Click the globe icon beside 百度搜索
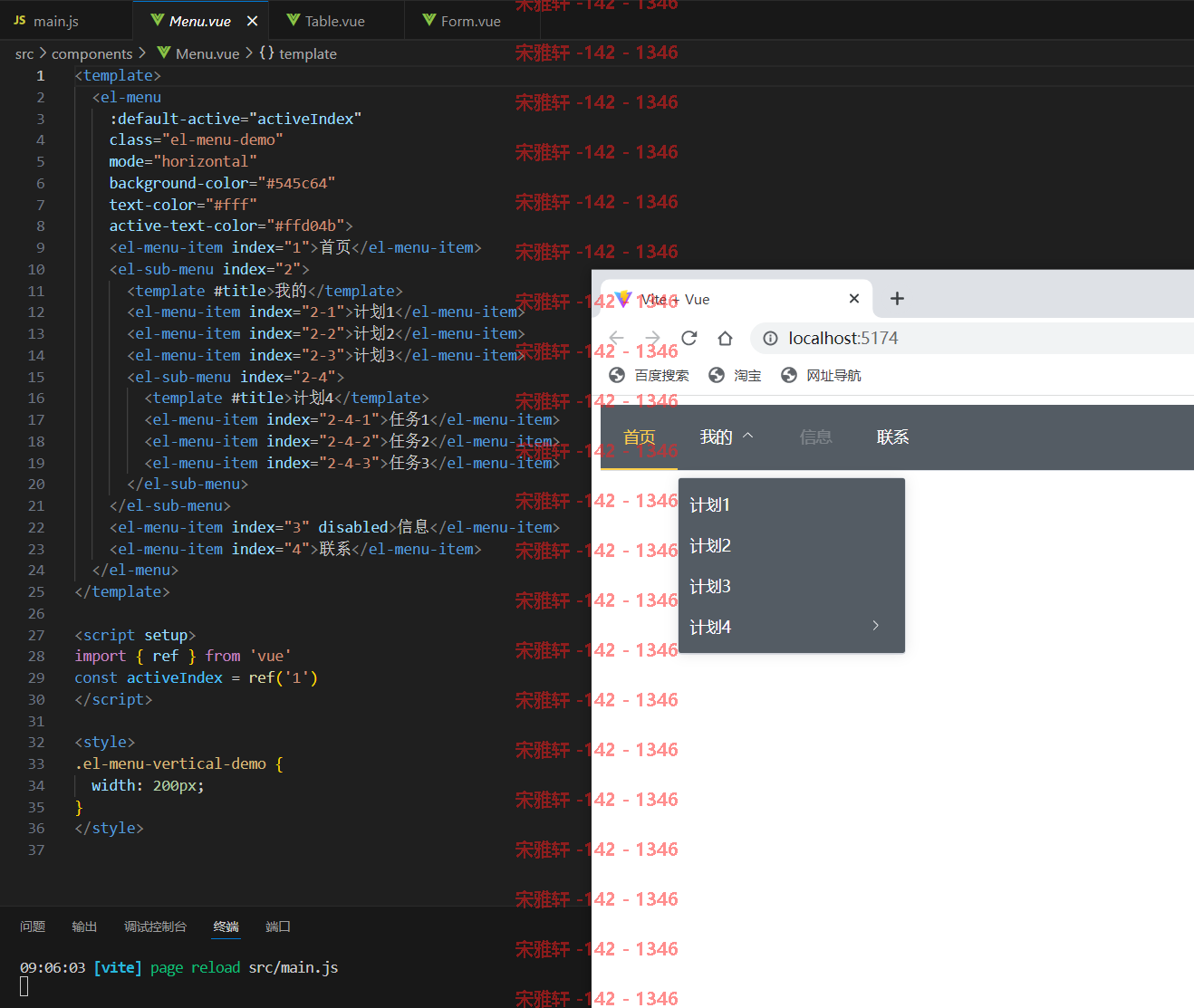This screenshot has width=1194, height=1008. point(617,375)
